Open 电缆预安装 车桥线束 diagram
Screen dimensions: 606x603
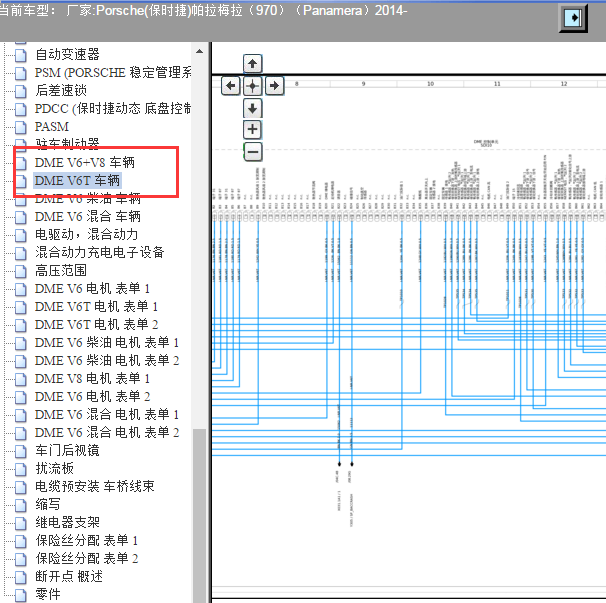95,486
